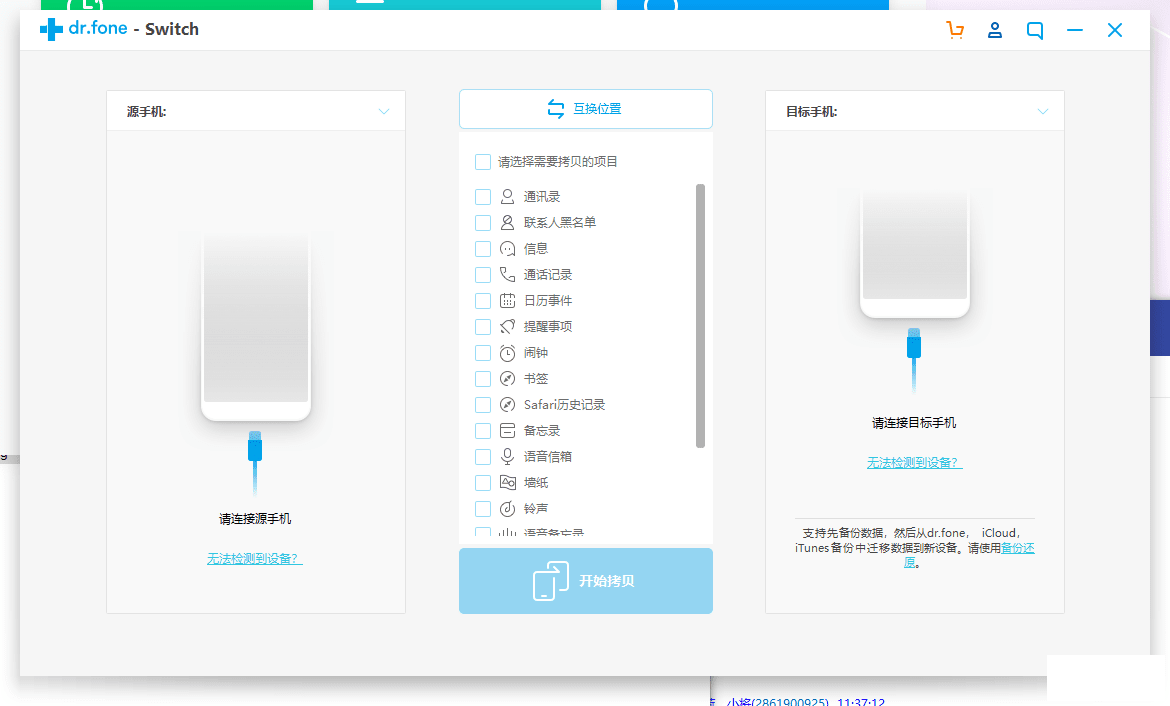The width and height of the screenshot is (1170, 706).
Task: Click the Safari icon beside Safari历史记录
Action: click(x=507, y=404)
